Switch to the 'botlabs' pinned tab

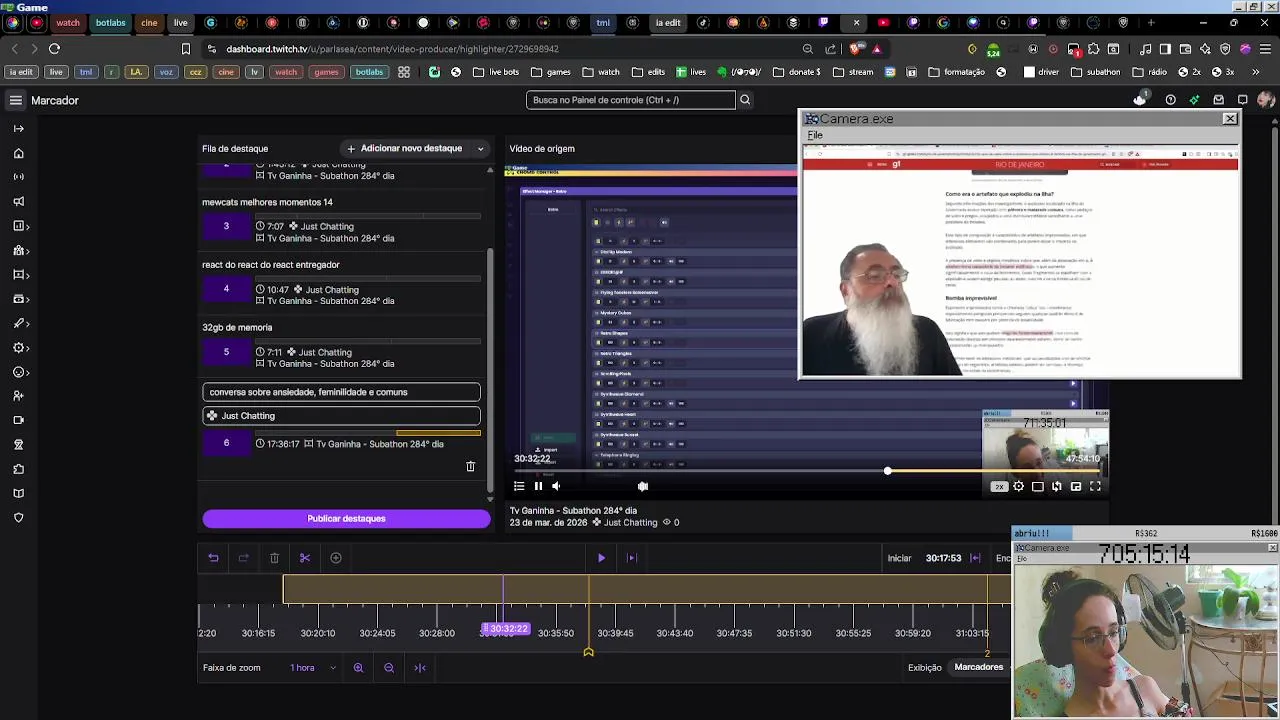coord(110,22)
